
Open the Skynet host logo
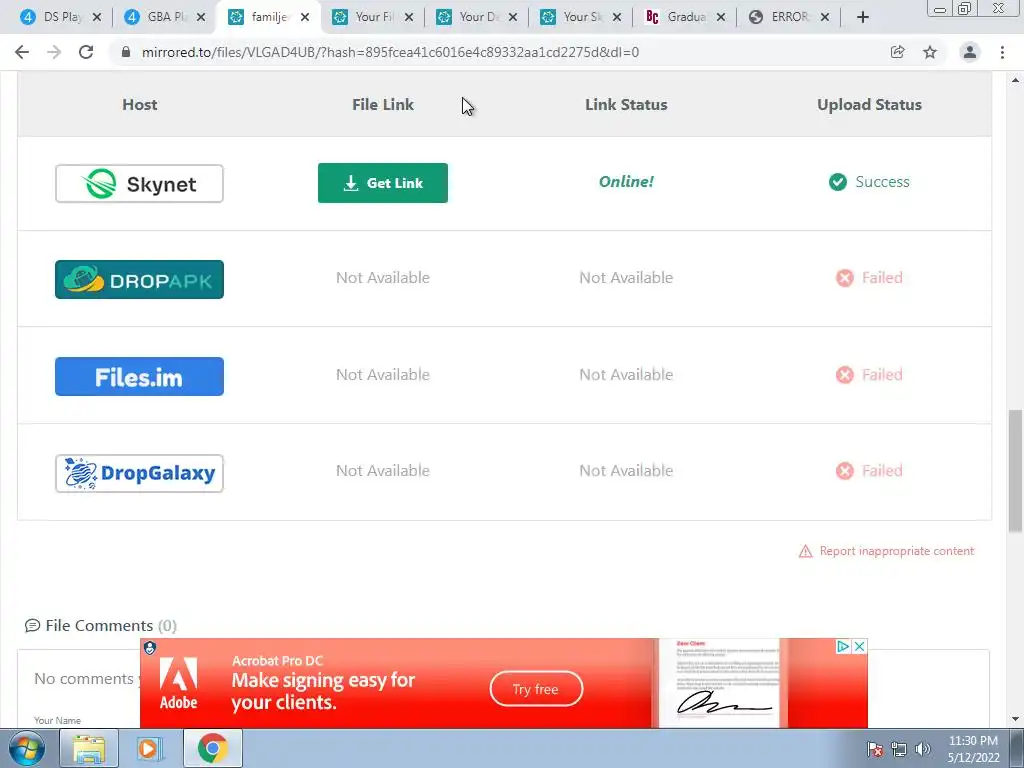coord(139,184)
